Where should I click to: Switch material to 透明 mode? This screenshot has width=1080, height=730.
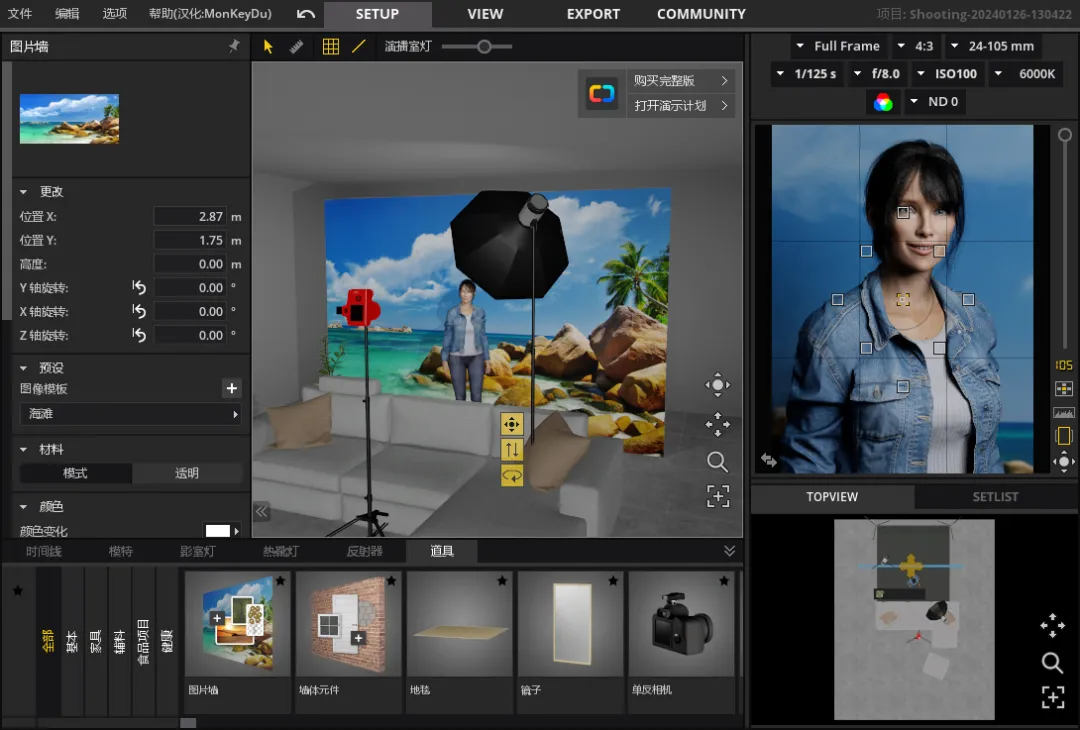pos(187,473)
